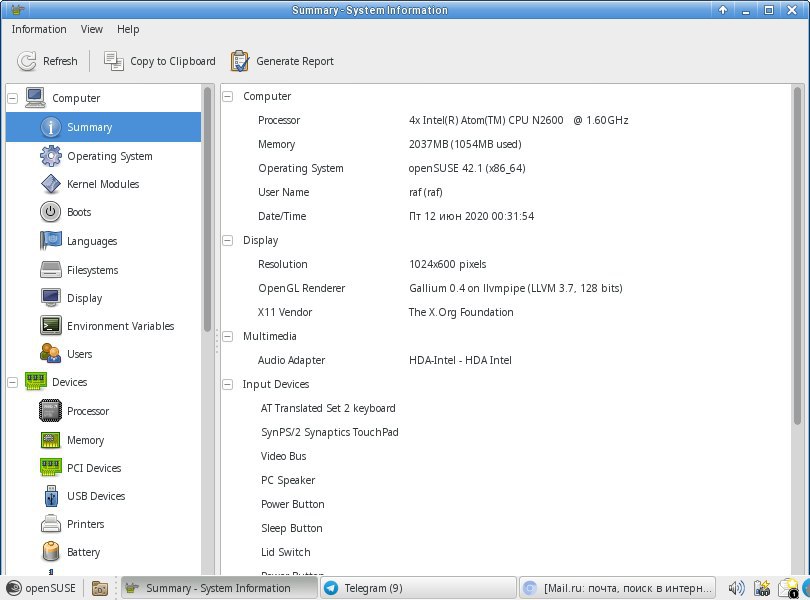Open the PCI Devices card icon
The image size is (810, 600).
[51, 468]
